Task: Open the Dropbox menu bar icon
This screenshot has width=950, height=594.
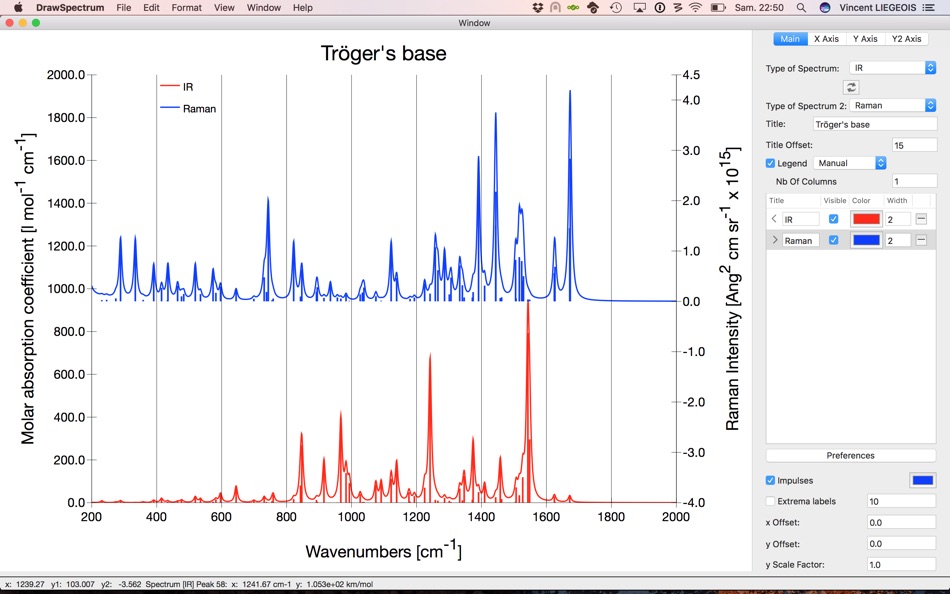Action: pos(538,7)
